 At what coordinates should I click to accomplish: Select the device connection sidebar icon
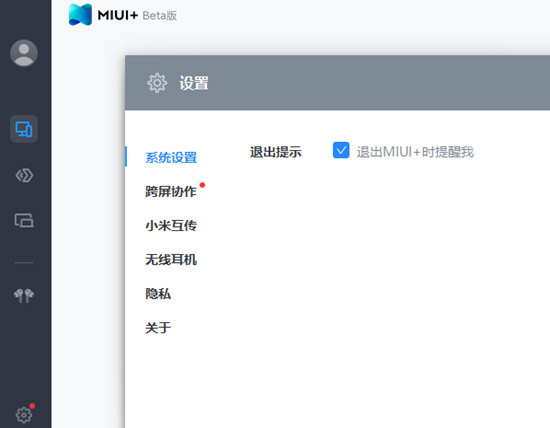point(24,129)
